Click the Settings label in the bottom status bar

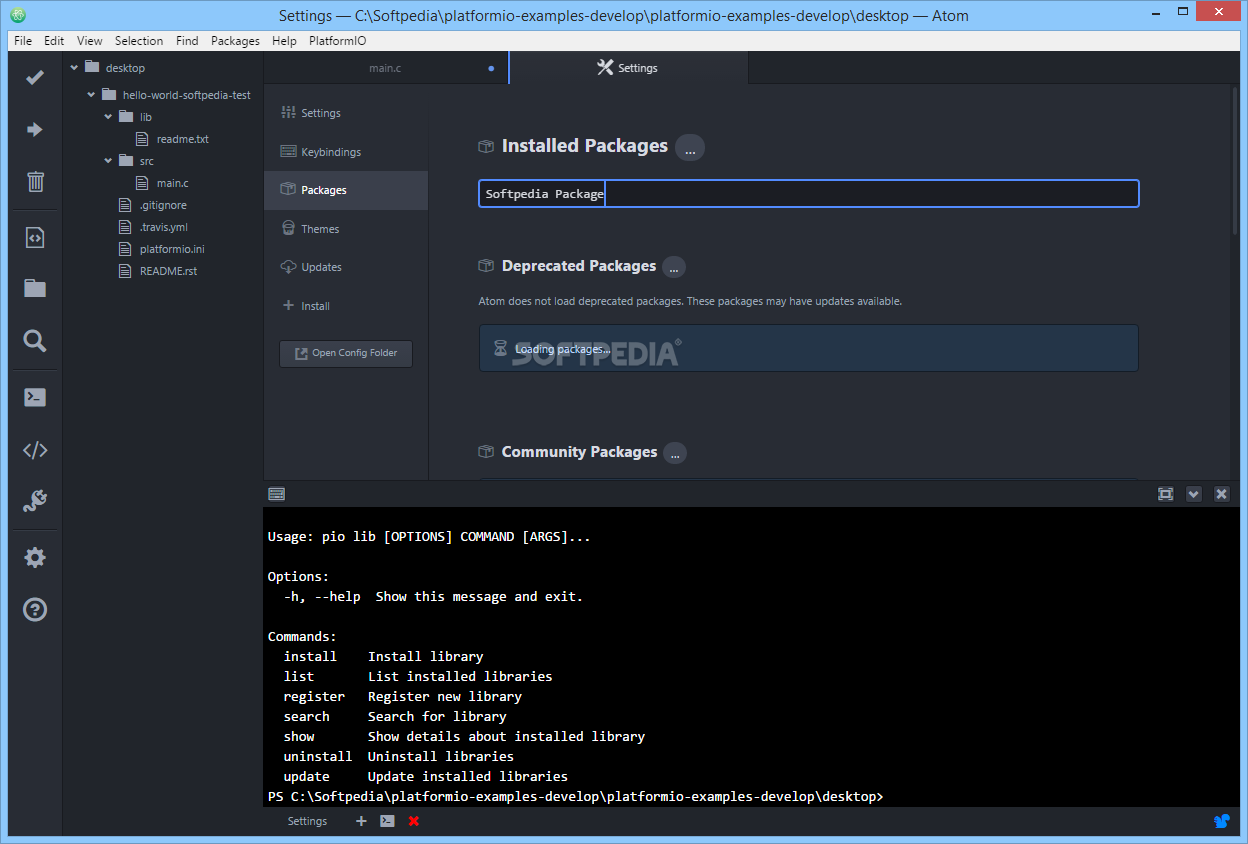click(307, 821)
